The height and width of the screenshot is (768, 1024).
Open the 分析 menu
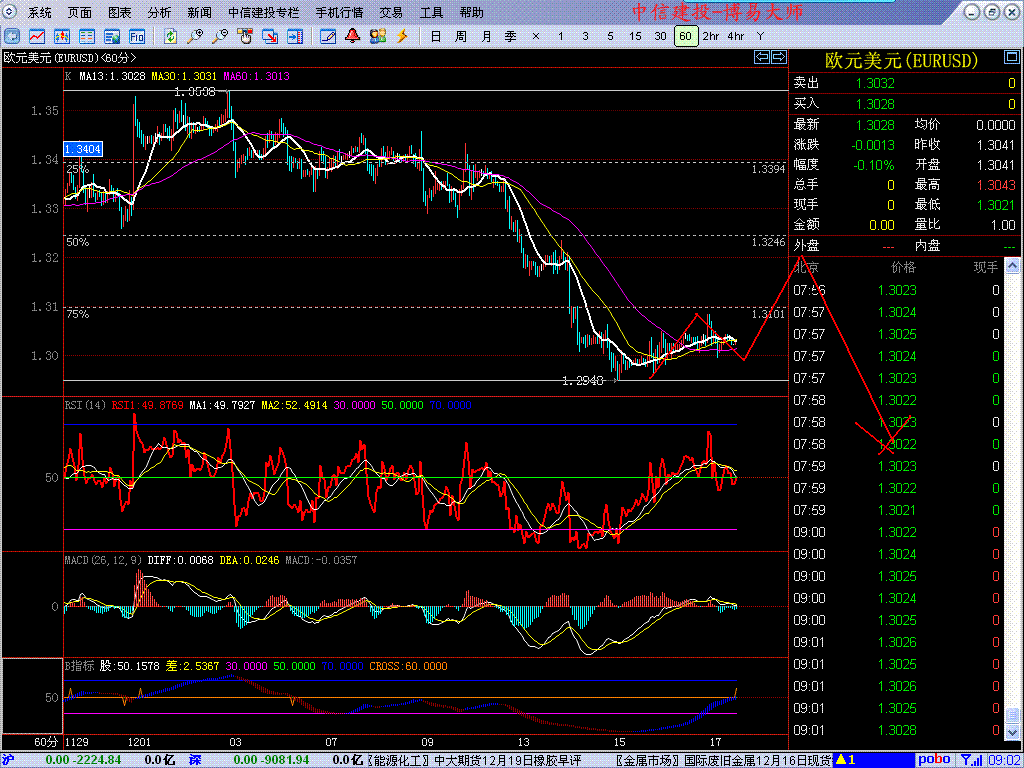tap(159, 13)
